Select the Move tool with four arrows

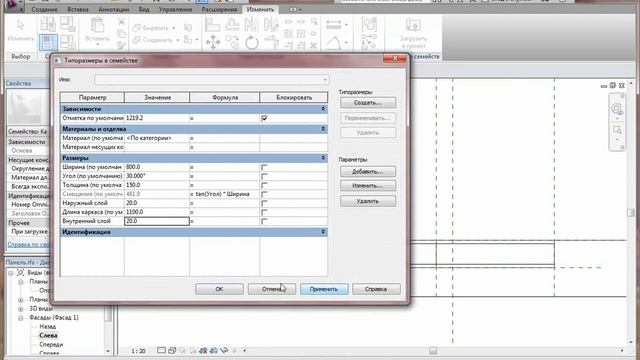tap(213, 42)
